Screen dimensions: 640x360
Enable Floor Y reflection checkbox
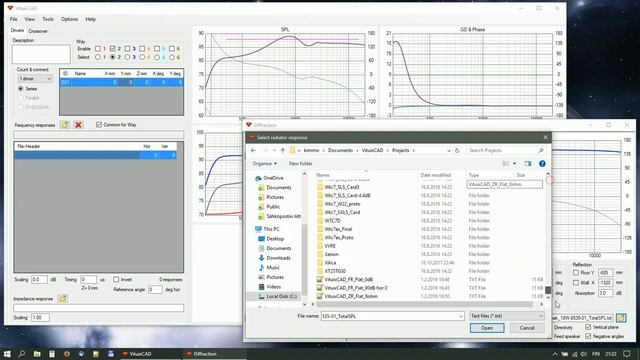click(x=576, y=272)
